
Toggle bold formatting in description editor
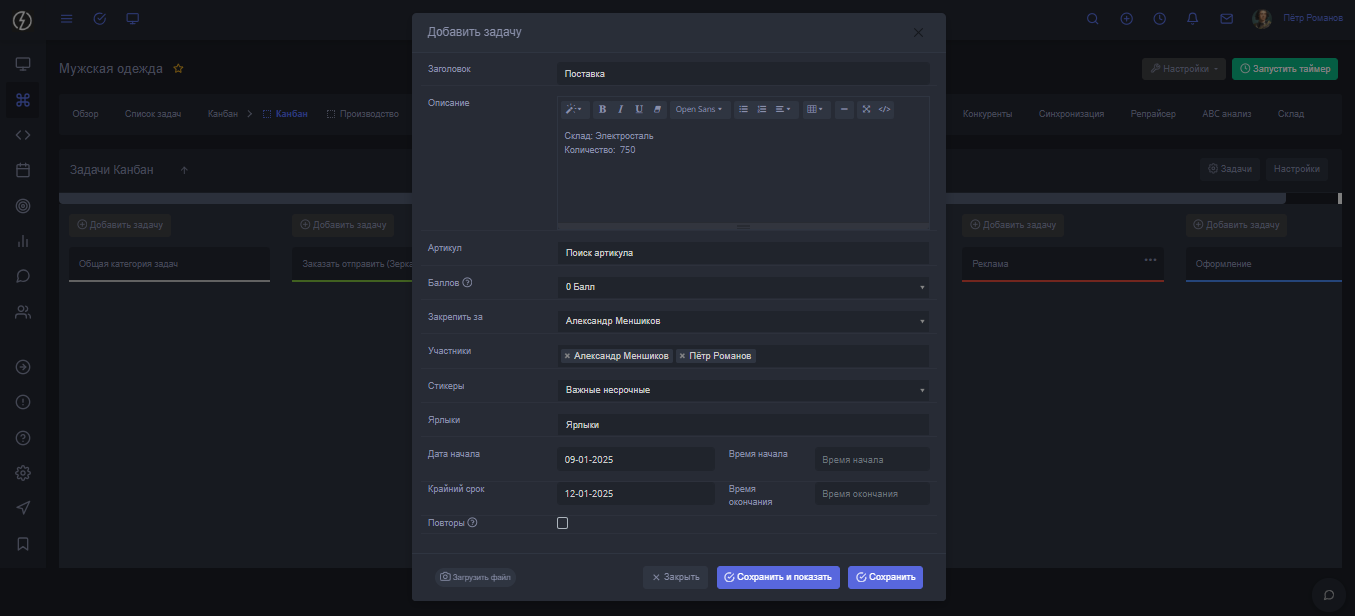click(x=602, y=109)
